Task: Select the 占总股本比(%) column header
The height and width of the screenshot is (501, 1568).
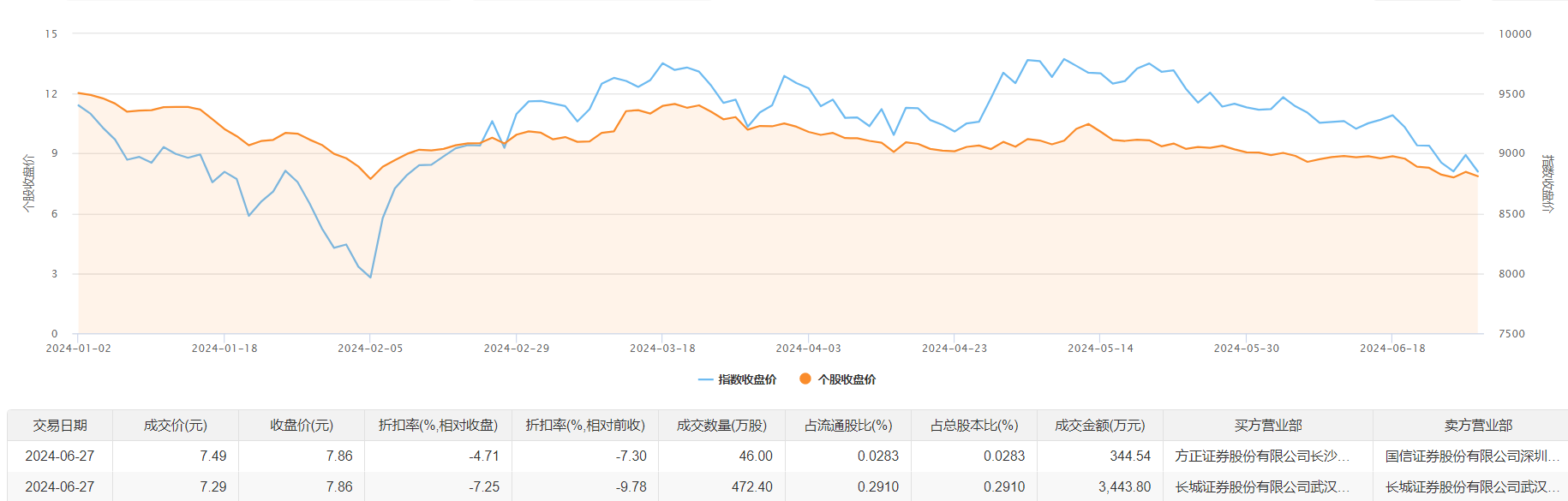Action: 974,426
